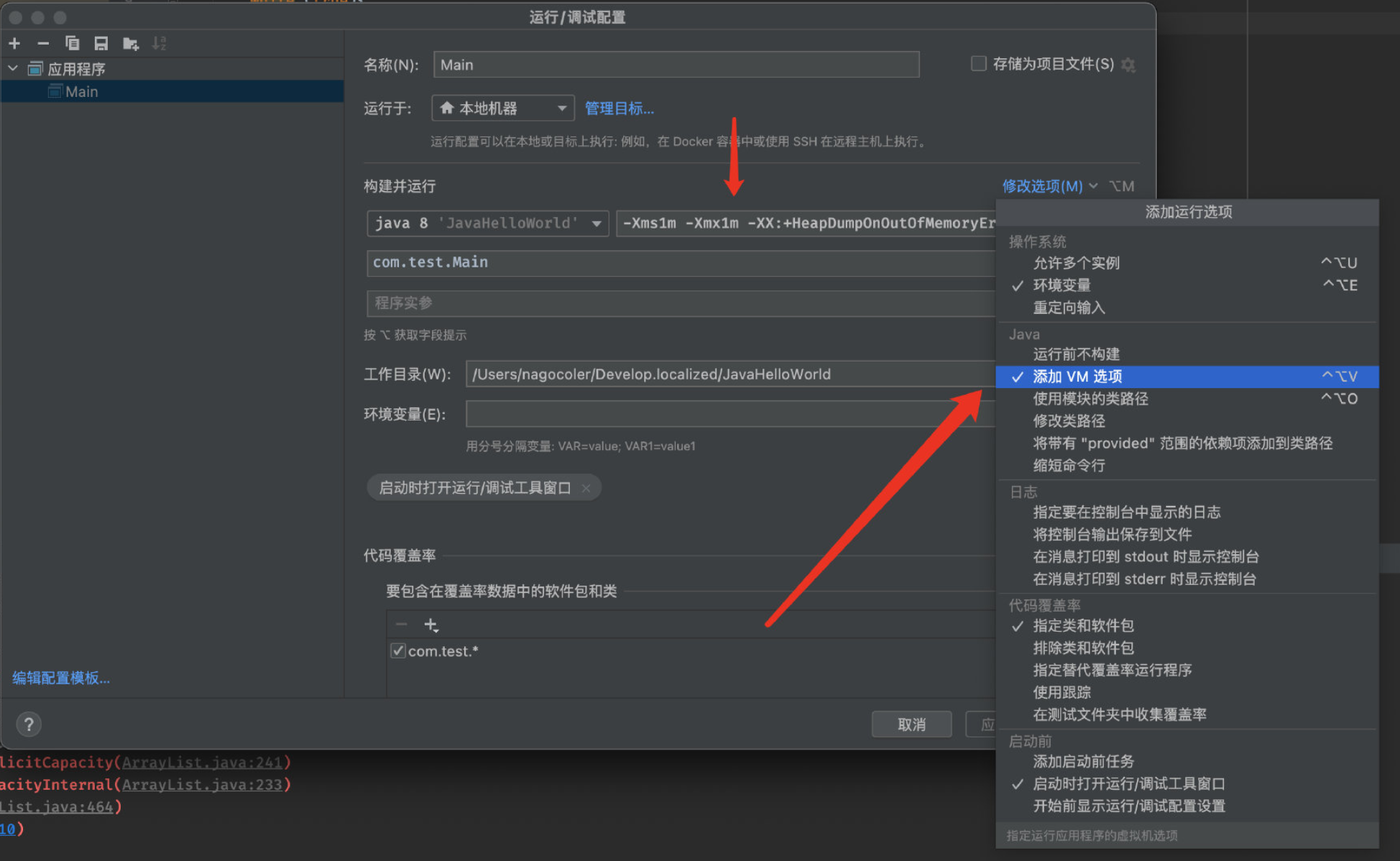Click the 名称 field containing Main
1400x861 pixels.
pos(676,65)
